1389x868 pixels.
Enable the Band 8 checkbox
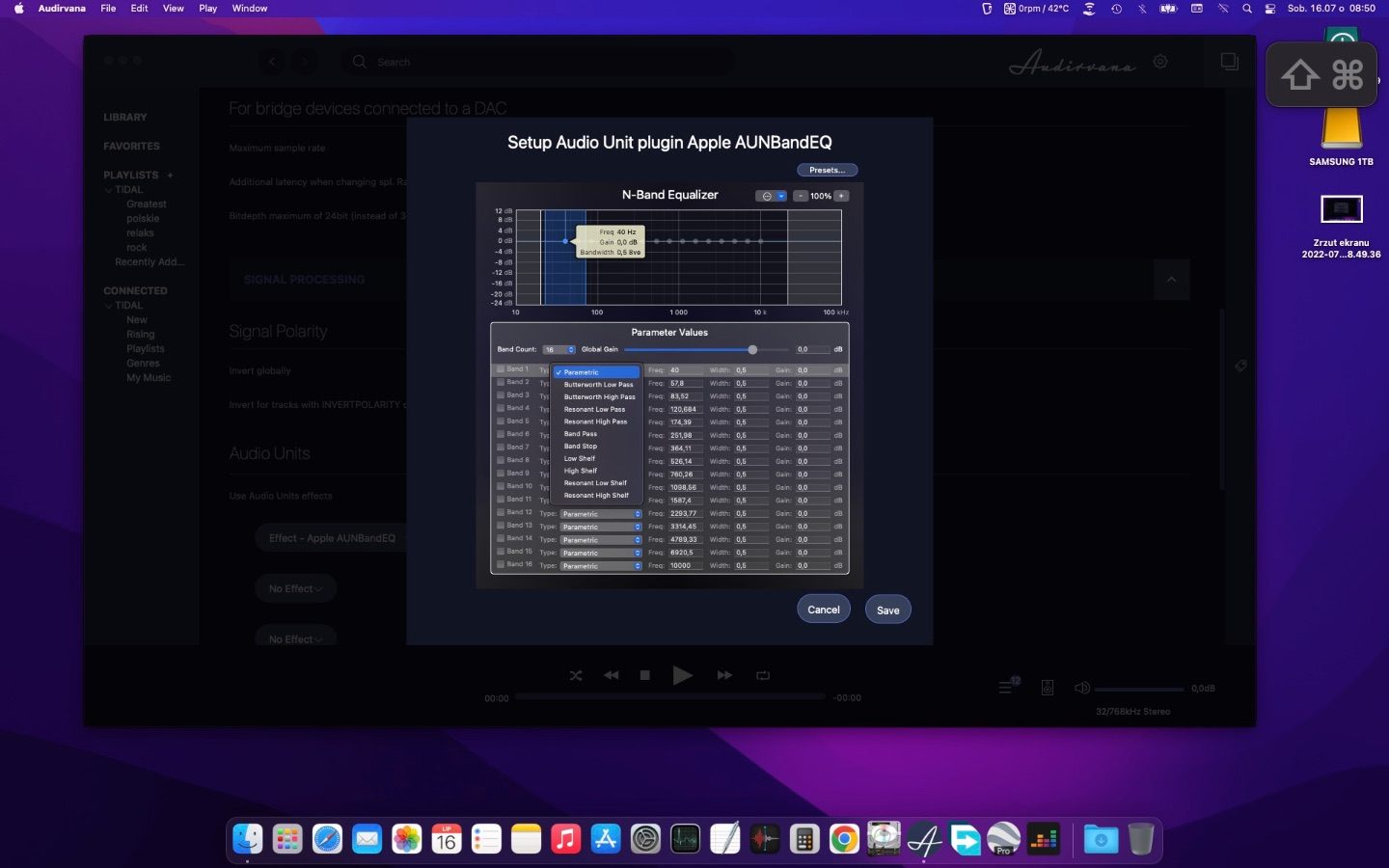(x=501, y=460)
